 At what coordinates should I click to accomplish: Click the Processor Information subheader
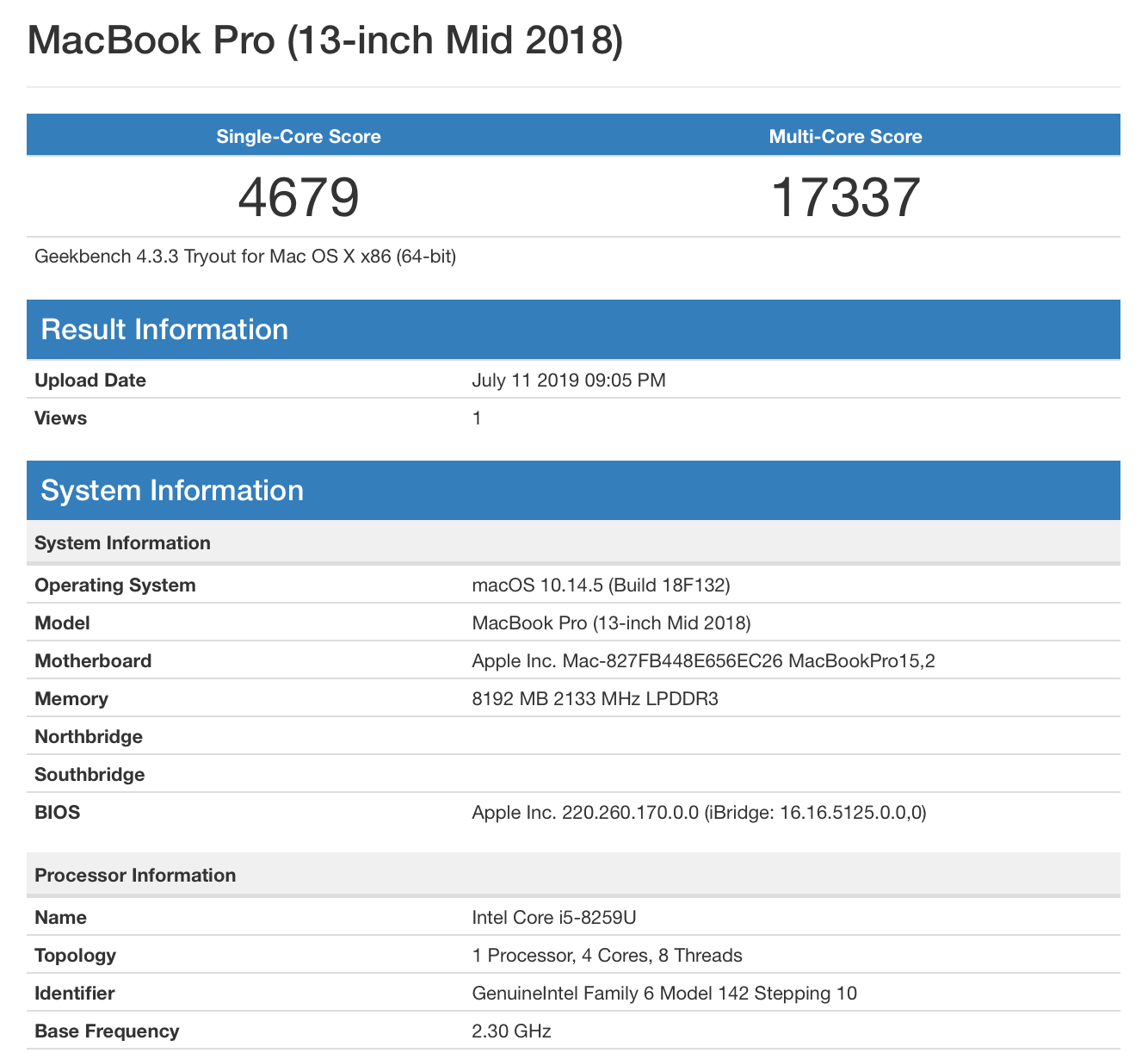[x=573, y=875]
